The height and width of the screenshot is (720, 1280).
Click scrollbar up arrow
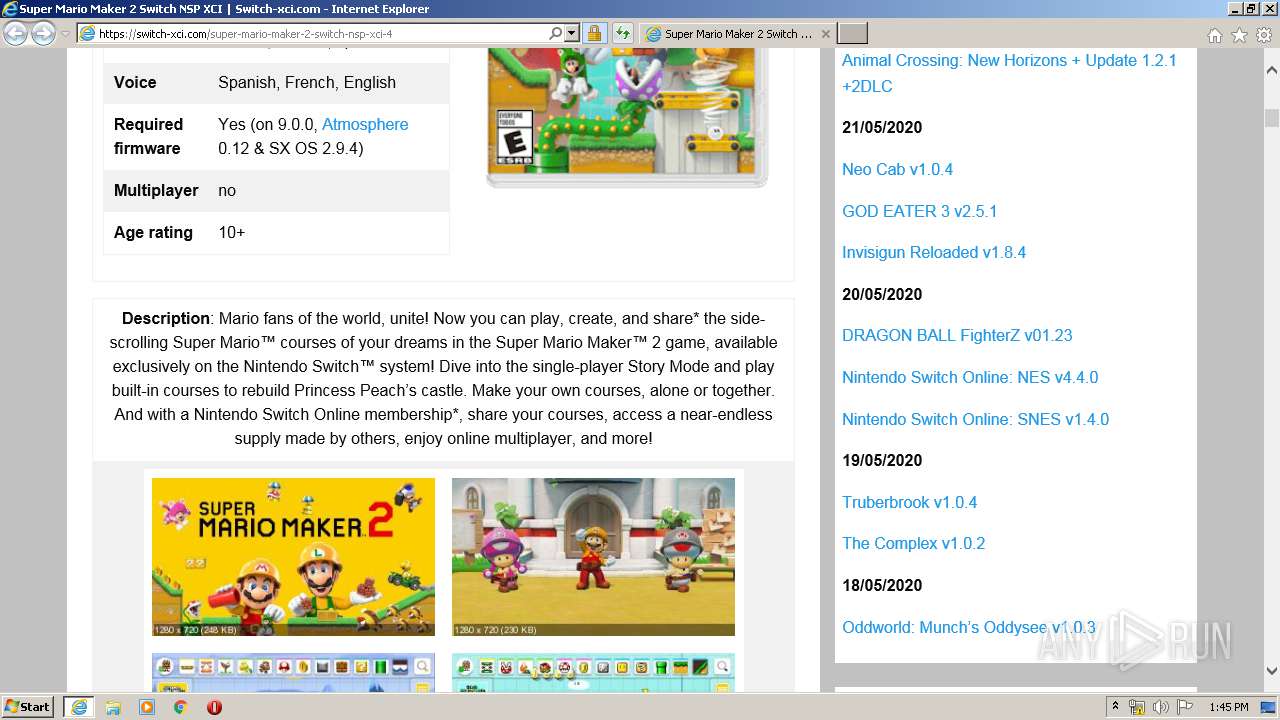[1271, 71]
